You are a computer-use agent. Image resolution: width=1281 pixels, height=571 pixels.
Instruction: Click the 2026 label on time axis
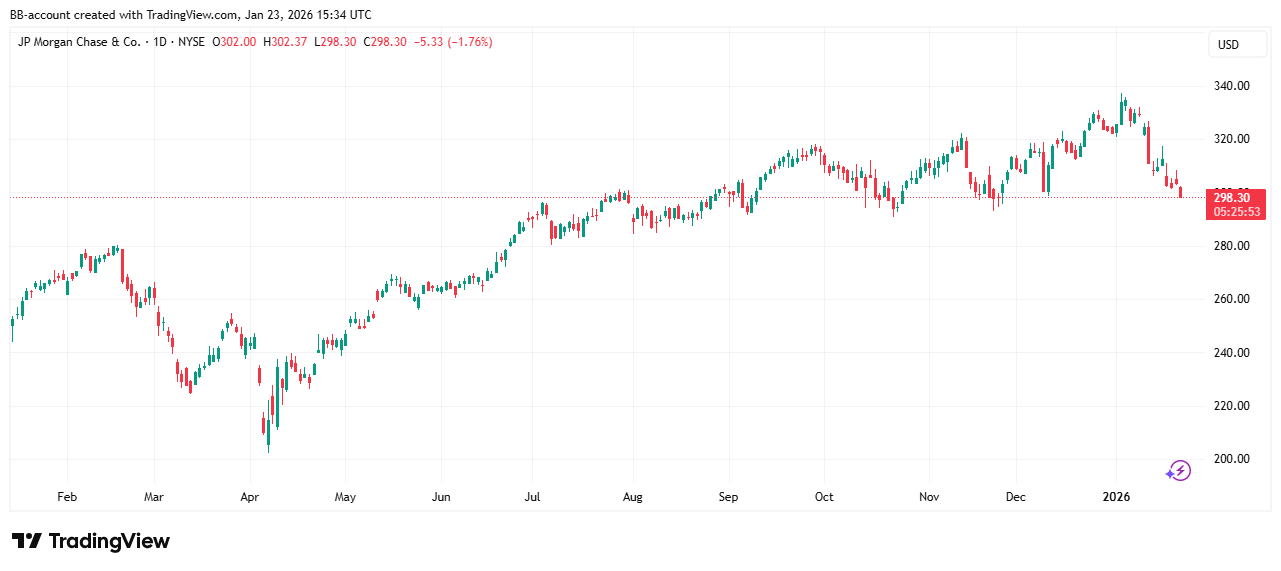click(x=1116, y=497)
